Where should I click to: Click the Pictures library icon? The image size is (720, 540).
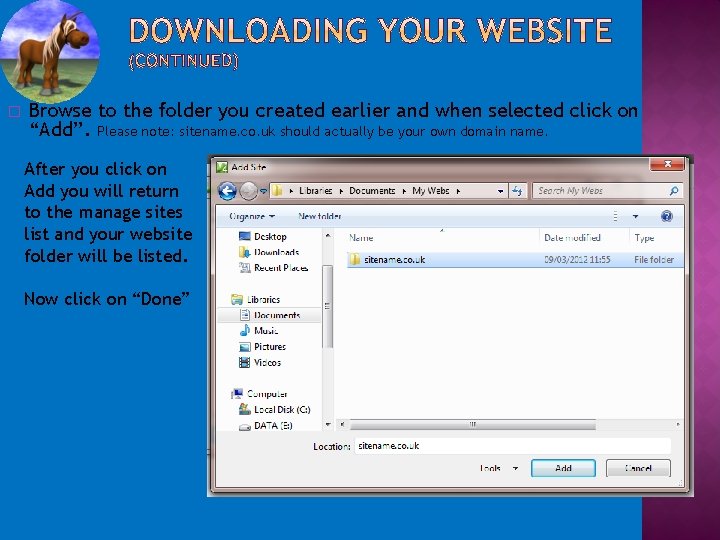click(245, 347)
